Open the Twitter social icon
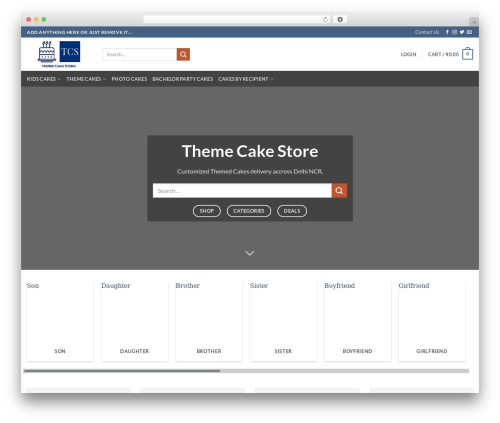Viewport: 500px width, 423px height. click(x=462, y=32)
